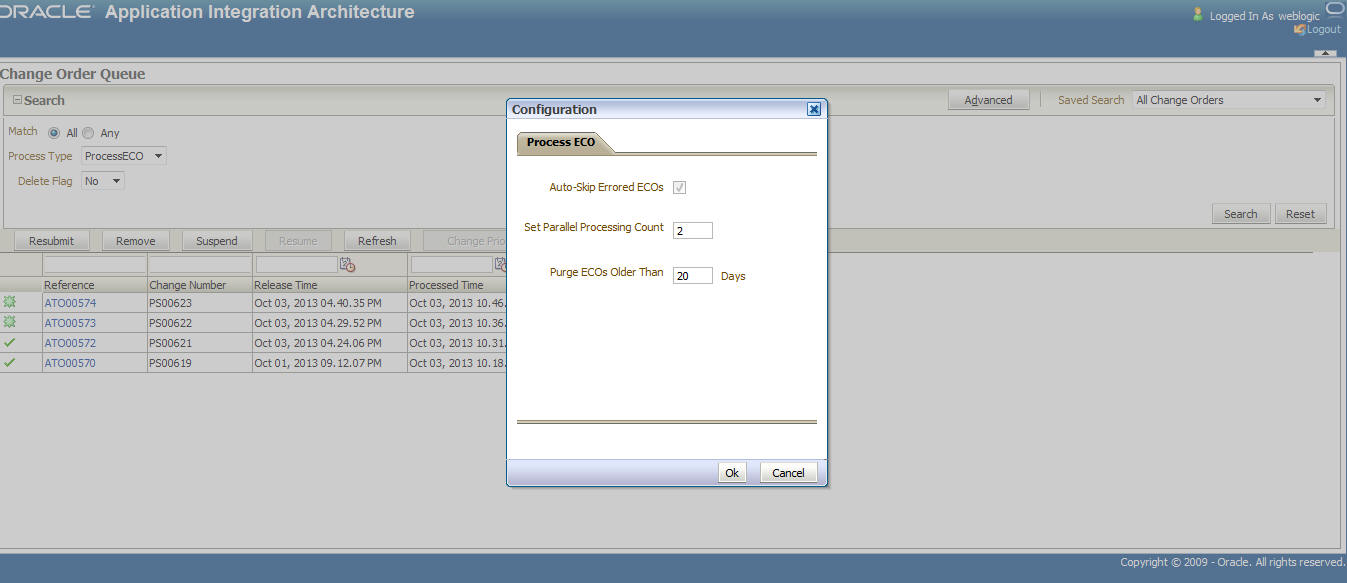The height and width of the screenshot is (583, 1347).
Task: Click Cancel in Configuration dialog
Action: click(788, 473)
